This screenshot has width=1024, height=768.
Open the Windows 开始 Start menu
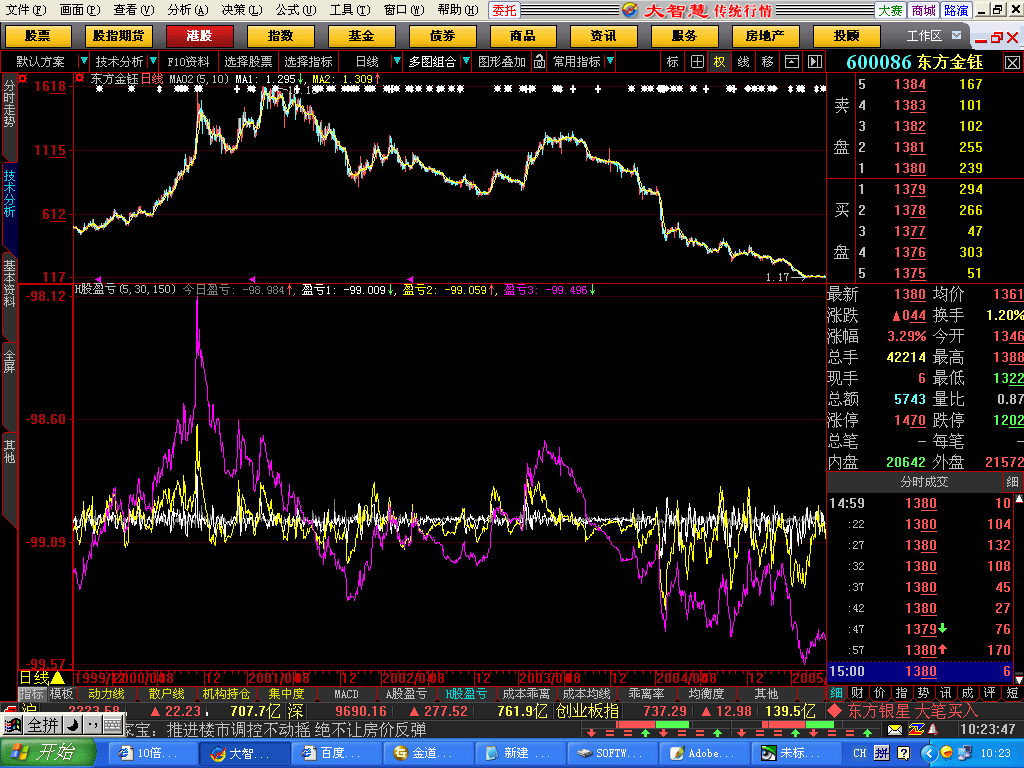(x=46, y=753)
